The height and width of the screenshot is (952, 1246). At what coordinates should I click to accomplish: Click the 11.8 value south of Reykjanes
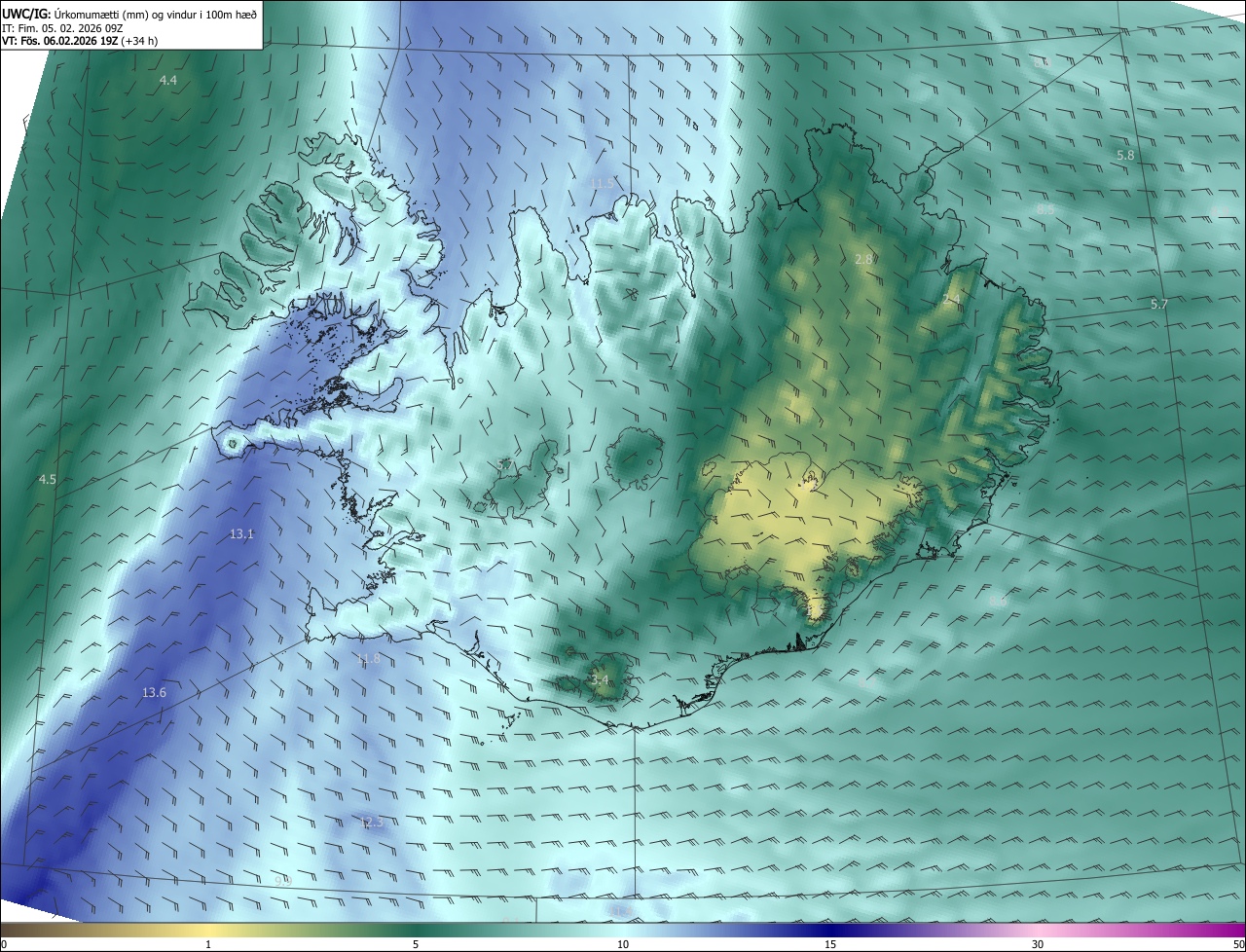coord(368,659)
